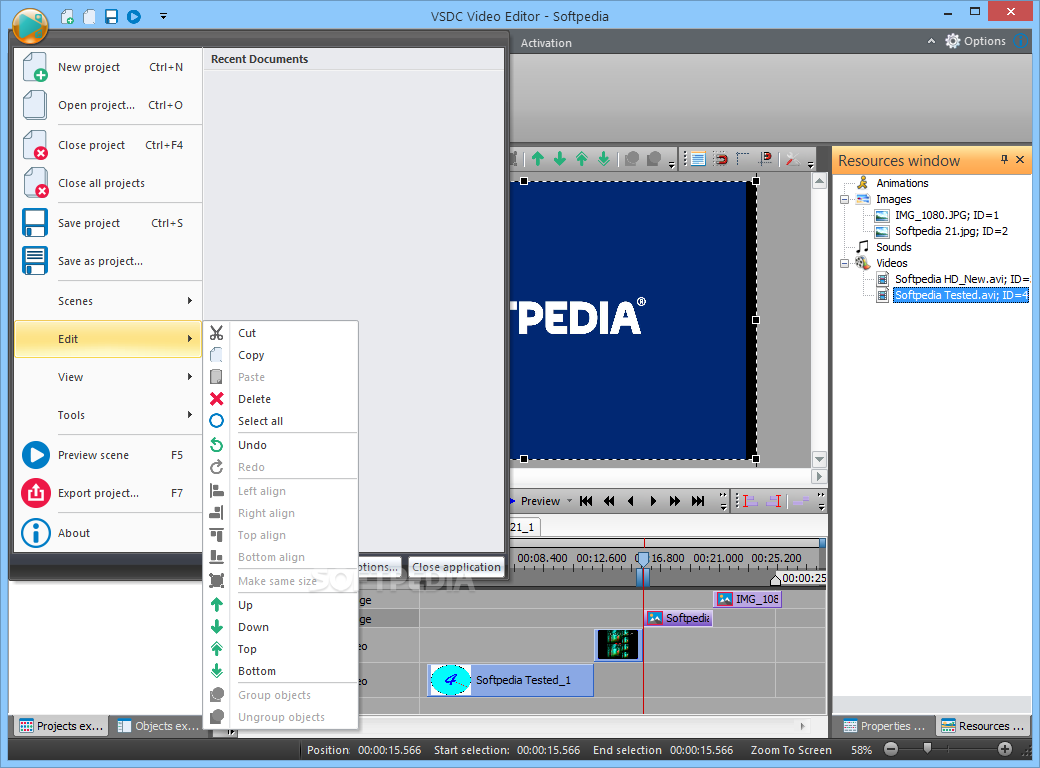Open the Options gear button

[976, 41]
